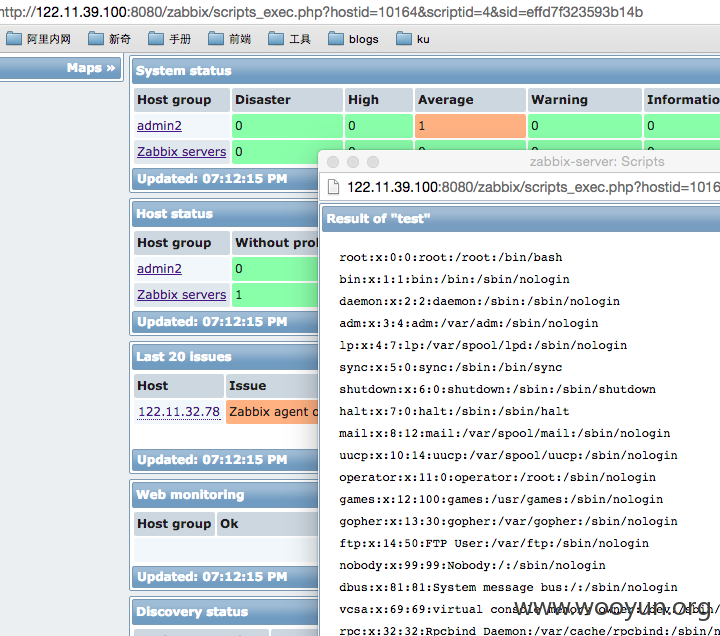Click the System status widget header
The image size is (720, 636).
pyautogui.click(x=426, y=71)
